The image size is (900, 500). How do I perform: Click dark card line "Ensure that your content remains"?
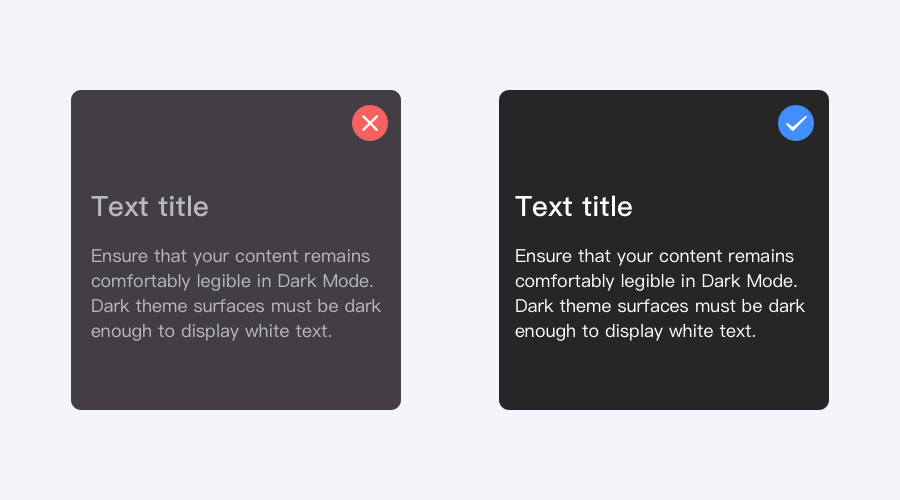pos(654,256)
